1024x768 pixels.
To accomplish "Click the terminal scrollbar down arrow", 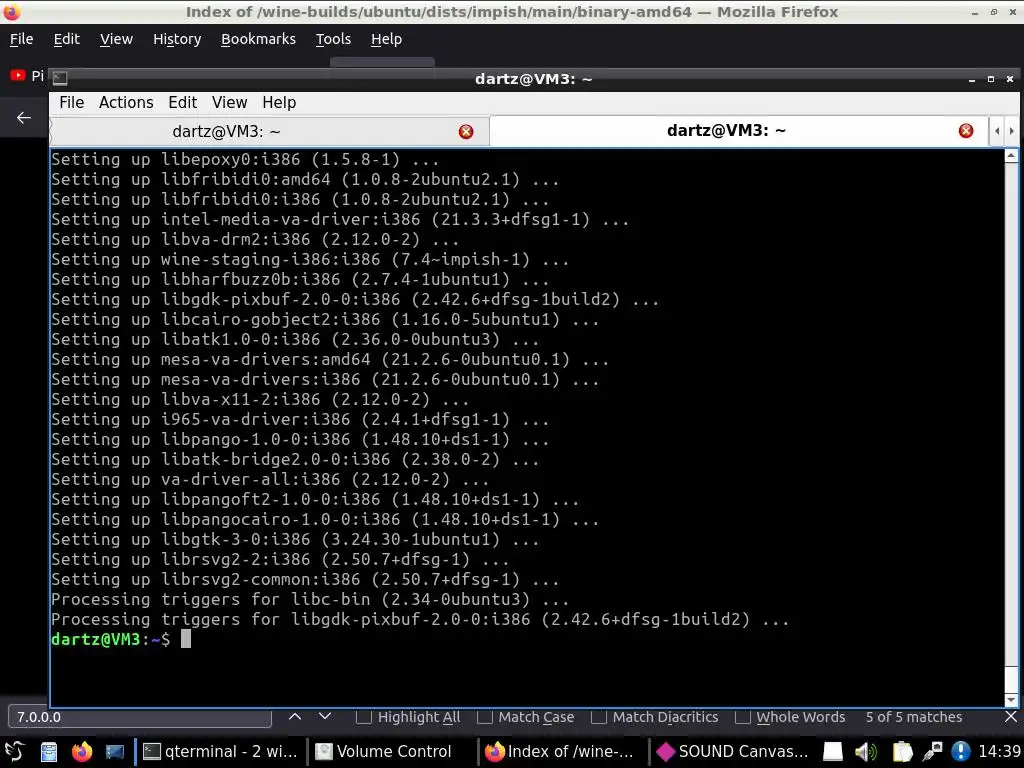I will (1011, 700).
